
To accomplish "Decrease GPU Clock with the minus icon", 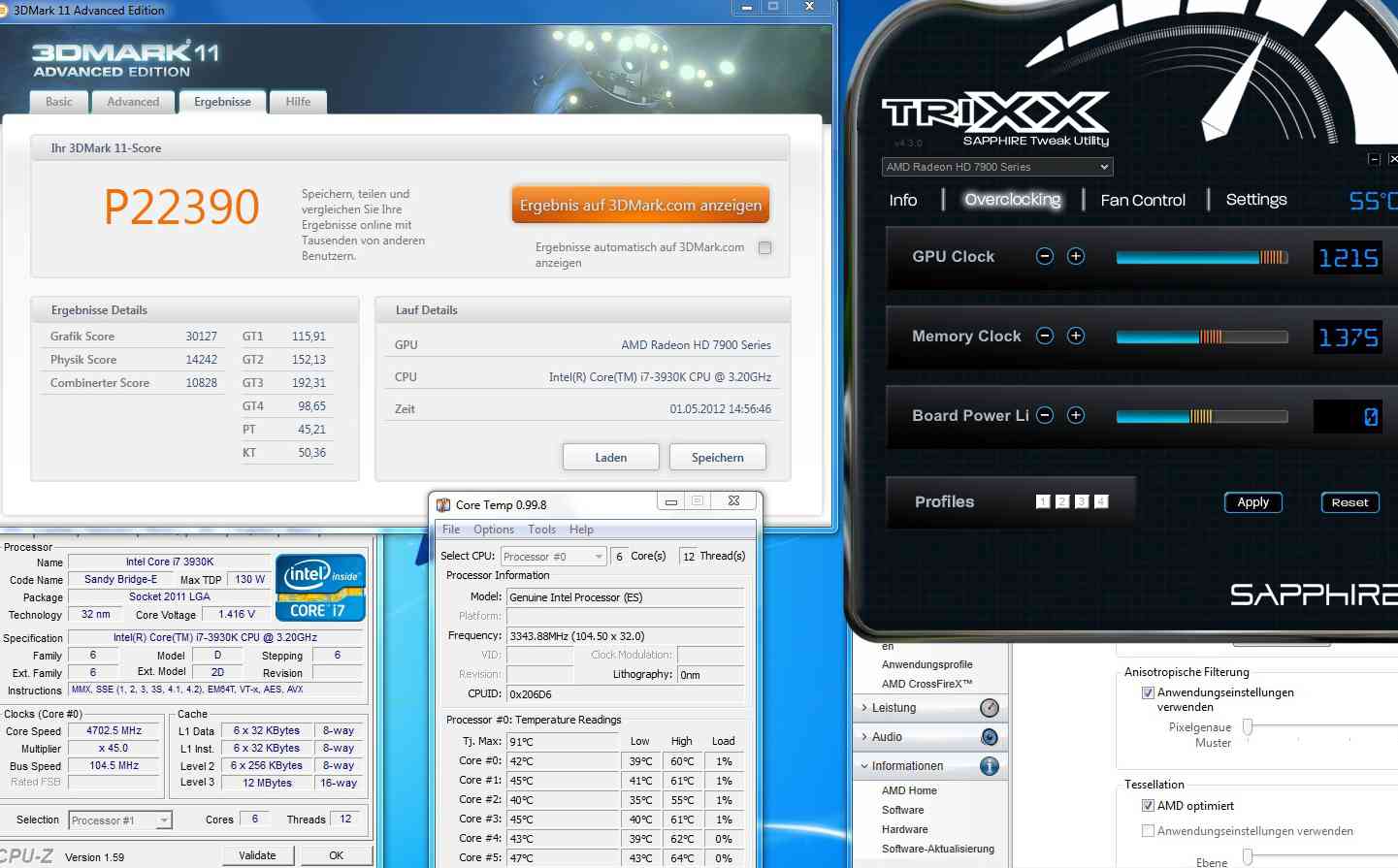I will (x=1045, y=256).
